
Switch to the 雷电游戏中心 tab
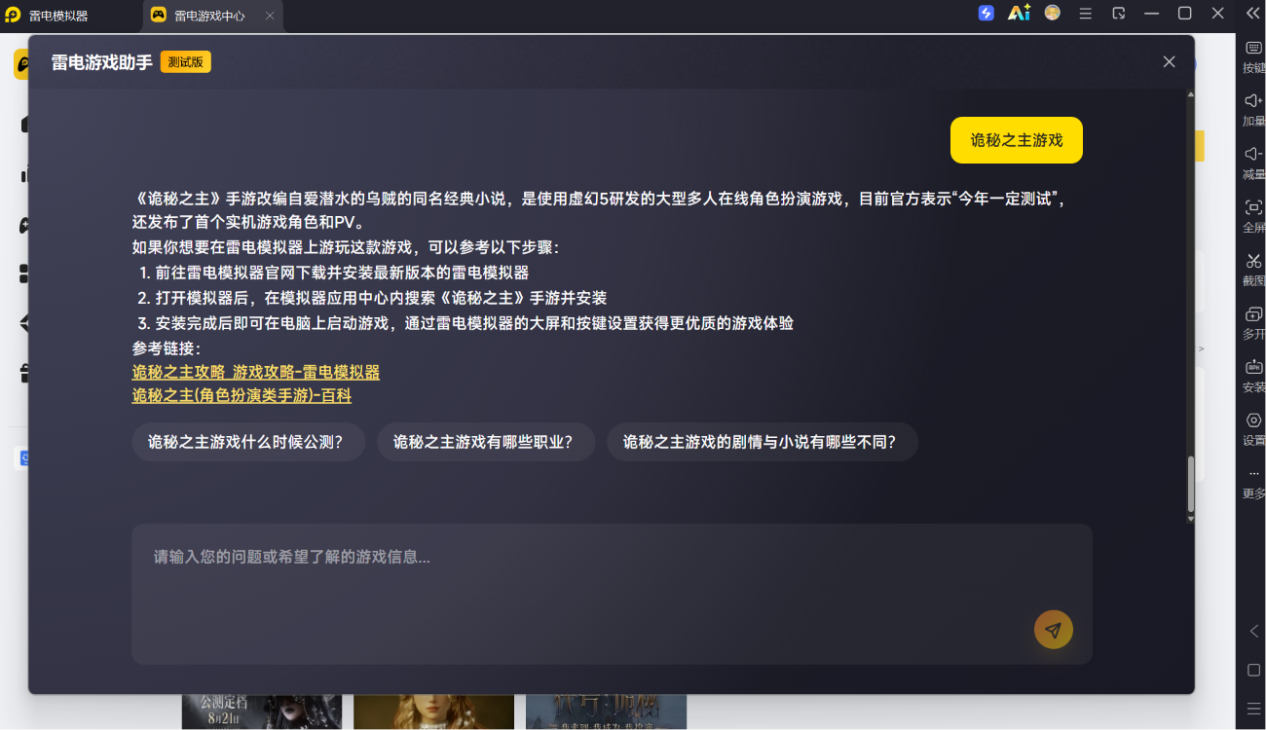coord(210,15)
